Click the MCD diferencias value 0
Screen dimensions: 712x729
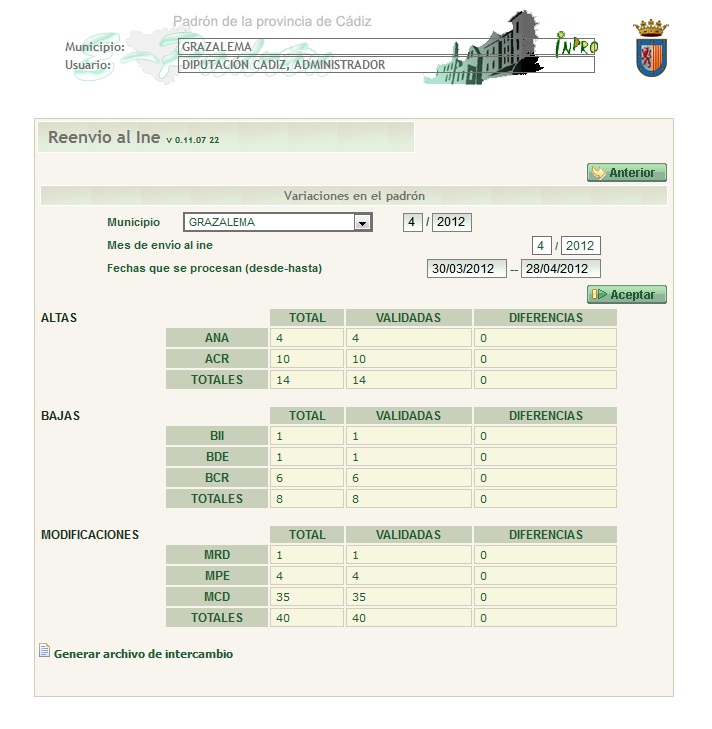[x=546, y=597]
